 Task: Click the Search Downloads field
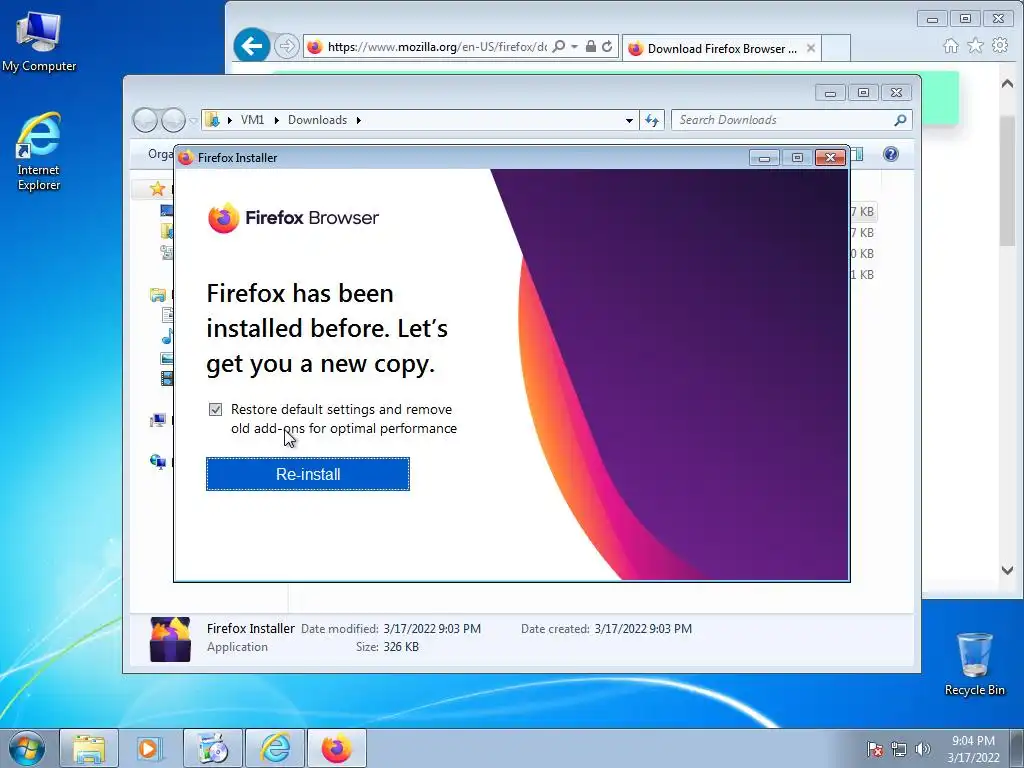784,120
